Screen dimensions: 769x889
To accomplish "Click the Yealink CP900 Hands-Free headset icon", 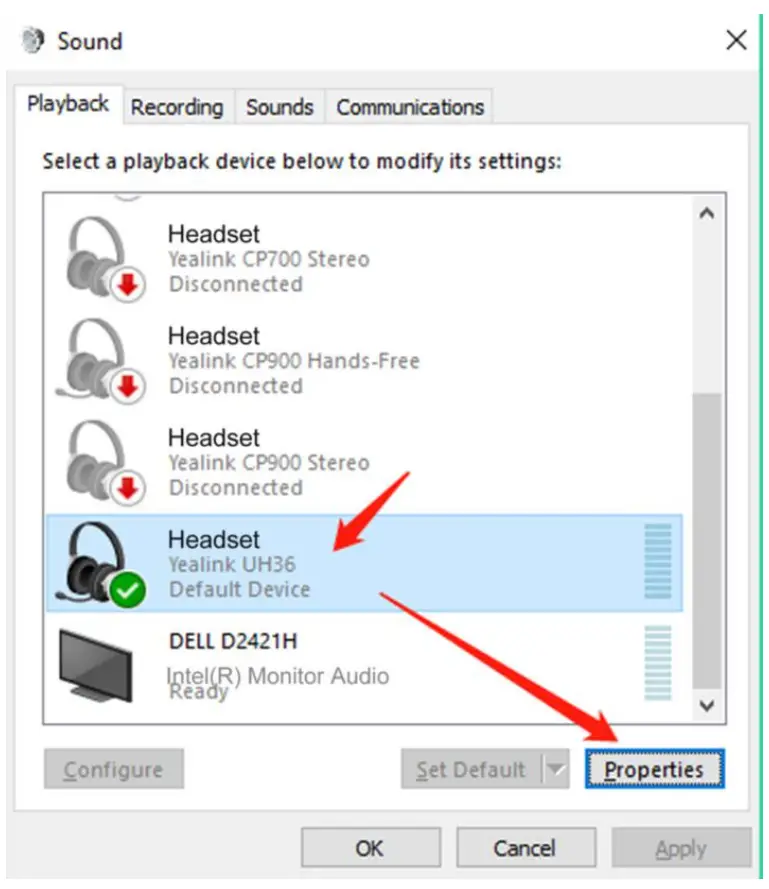I will pos(101,361).
